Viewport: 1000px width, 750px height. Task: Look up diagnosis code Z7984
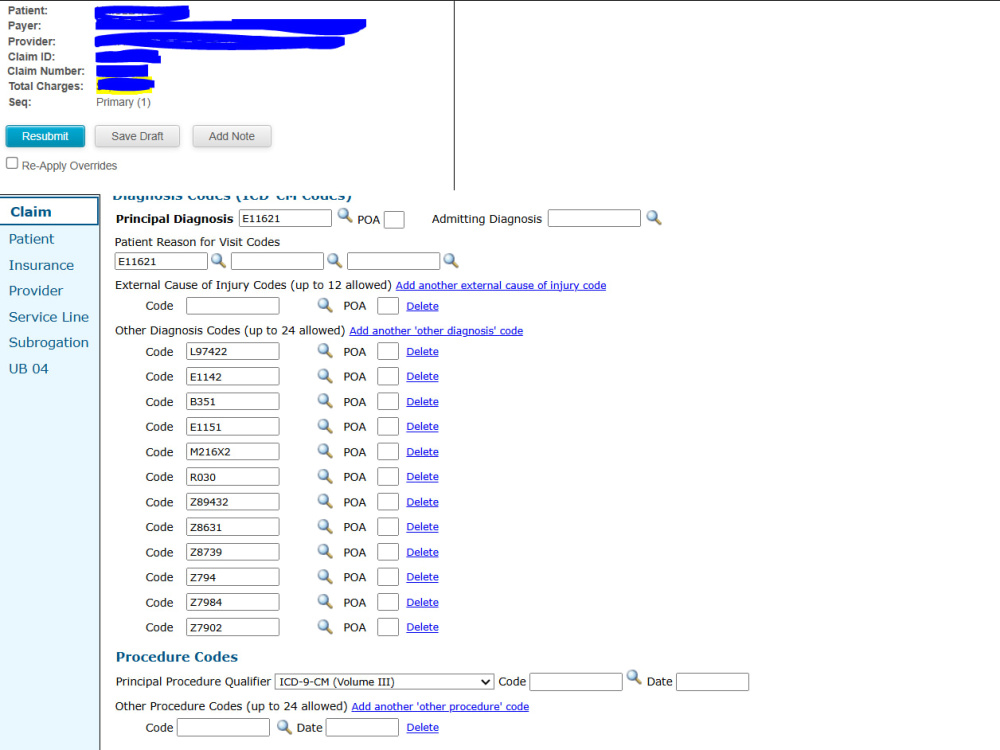click(x=325, y=602)
